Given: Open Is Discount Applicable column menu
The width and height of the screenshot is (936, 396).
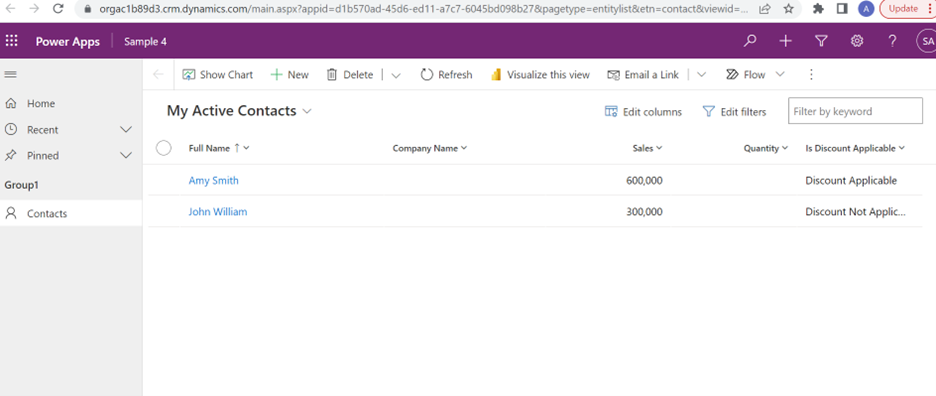Looking at the screenshot, I should point(855,148).
